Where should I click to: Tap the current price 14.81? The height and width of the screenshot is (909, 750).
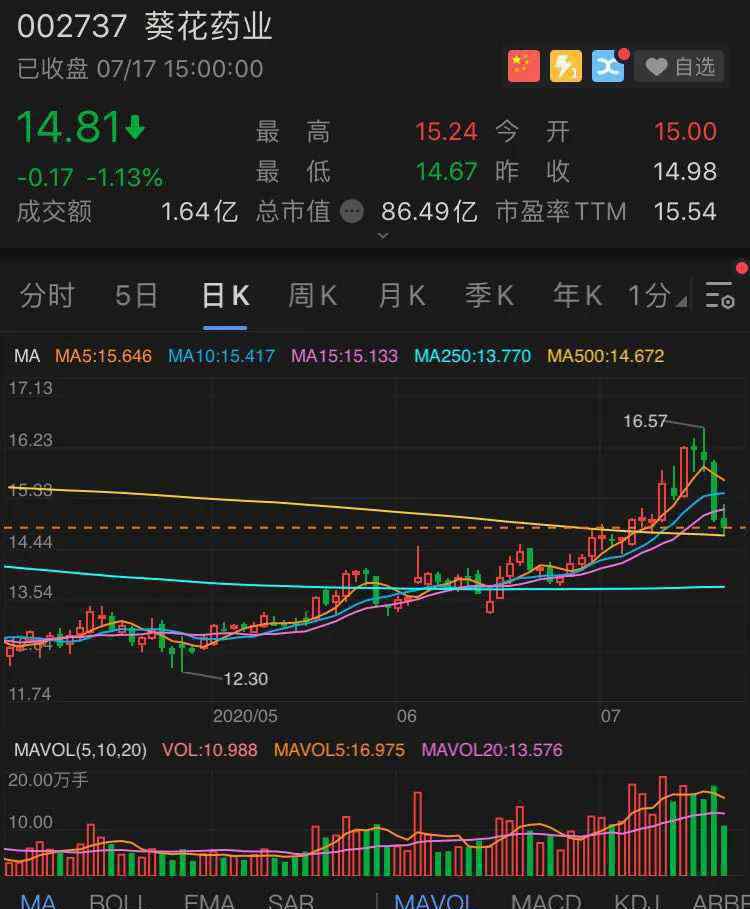(68, 127)
